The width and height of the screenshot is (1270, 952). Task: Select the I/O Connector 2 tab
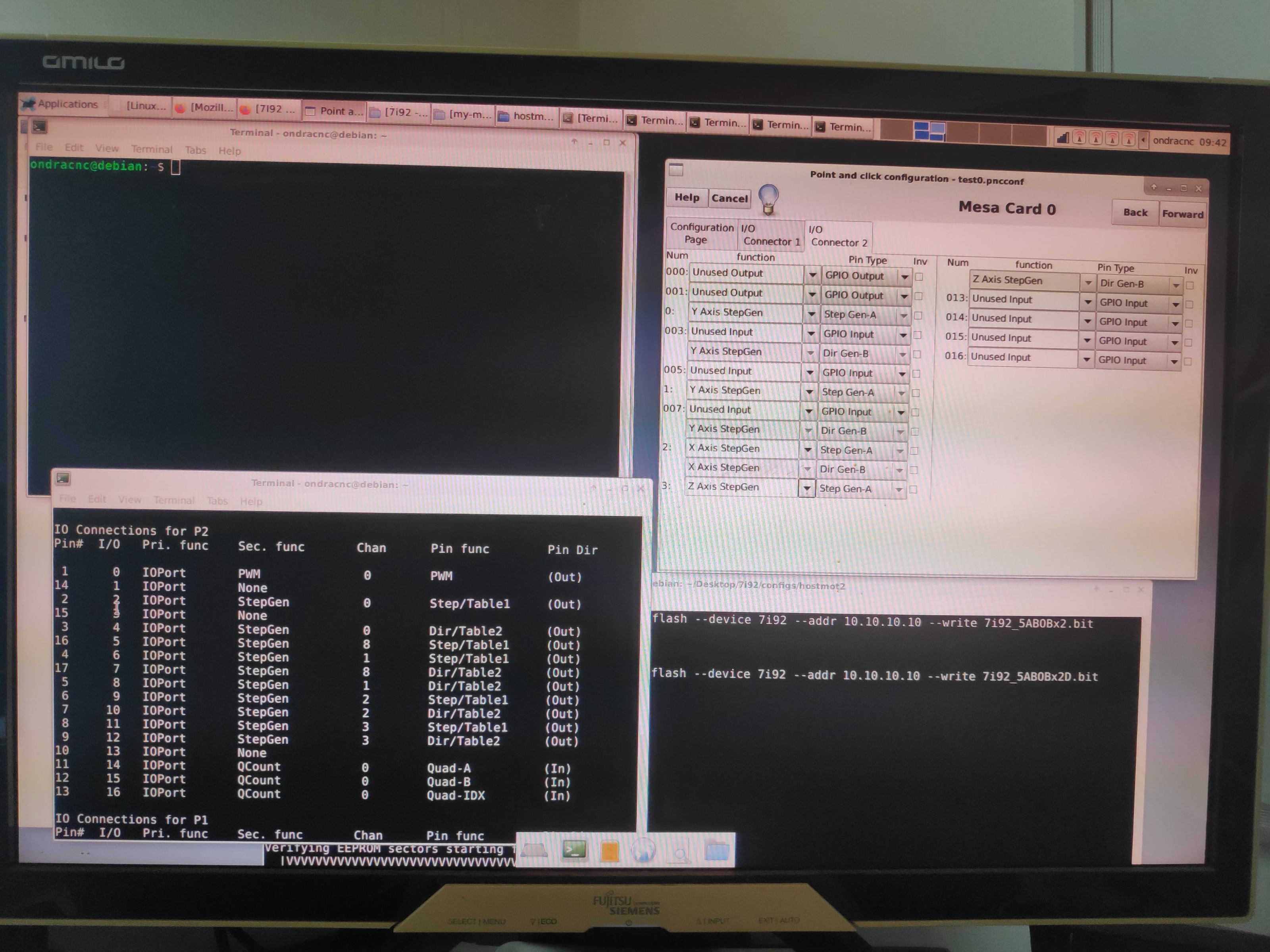[x=838, y=236]
